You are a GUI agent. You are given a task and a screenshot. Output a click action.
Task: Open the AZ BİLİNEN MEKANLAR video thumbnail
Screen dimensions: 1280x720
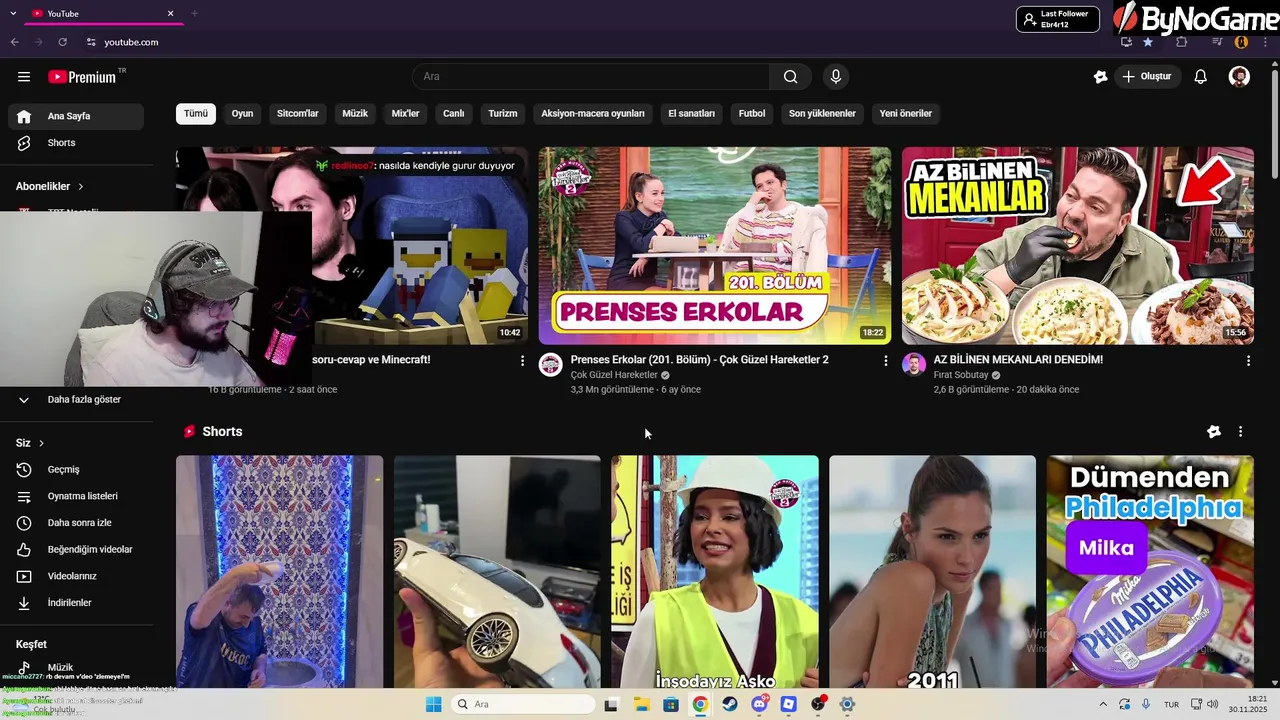1078,246
